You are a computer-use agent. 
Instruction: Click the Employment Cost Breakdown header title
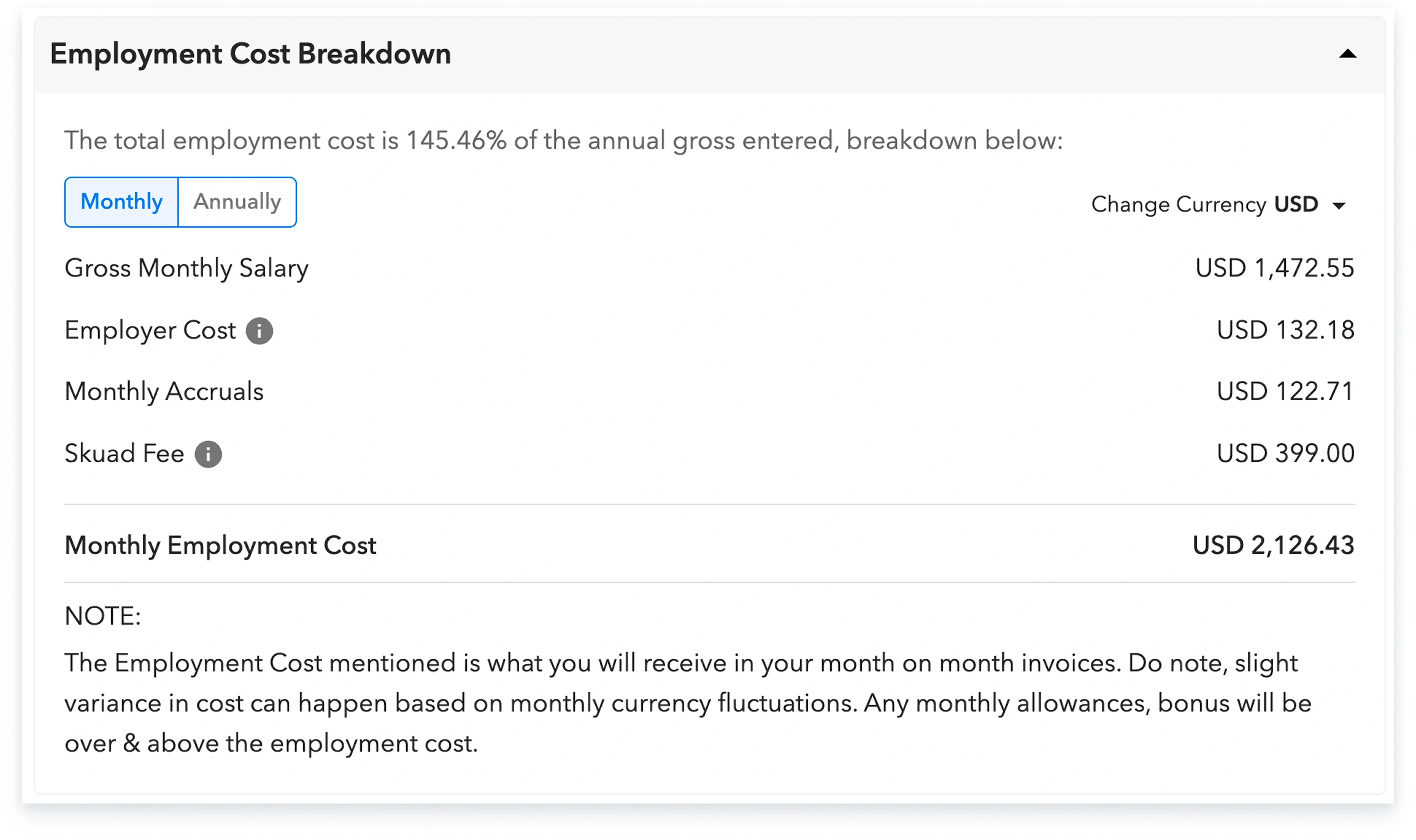[250, 54]
